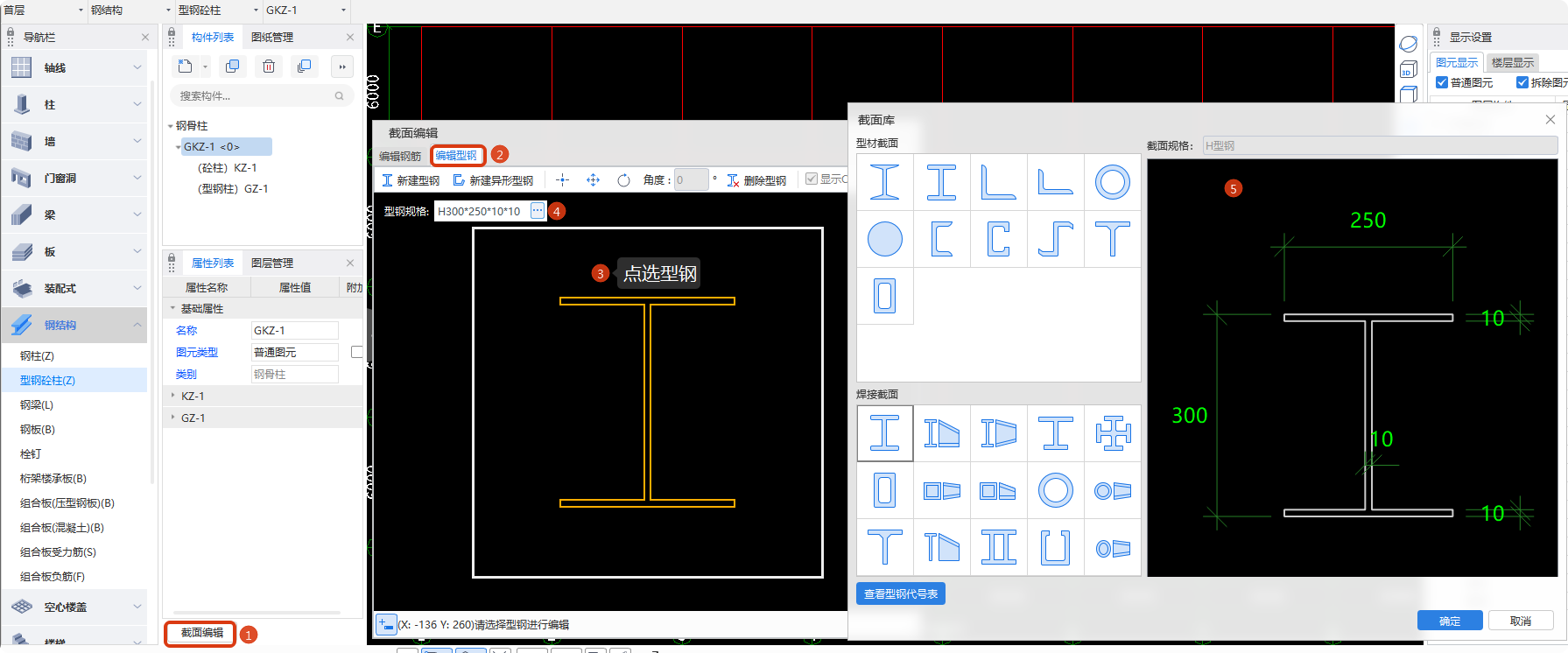Select the plain channel steel section icon
1568x653 pixels.
[x=941, y=239]
